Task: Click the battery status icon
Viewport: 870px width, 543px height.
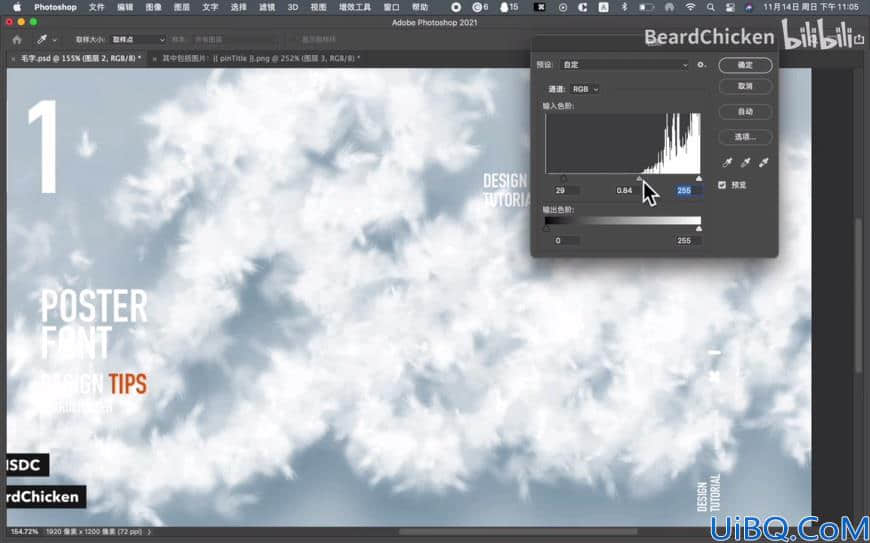Action: pos(646,7)
